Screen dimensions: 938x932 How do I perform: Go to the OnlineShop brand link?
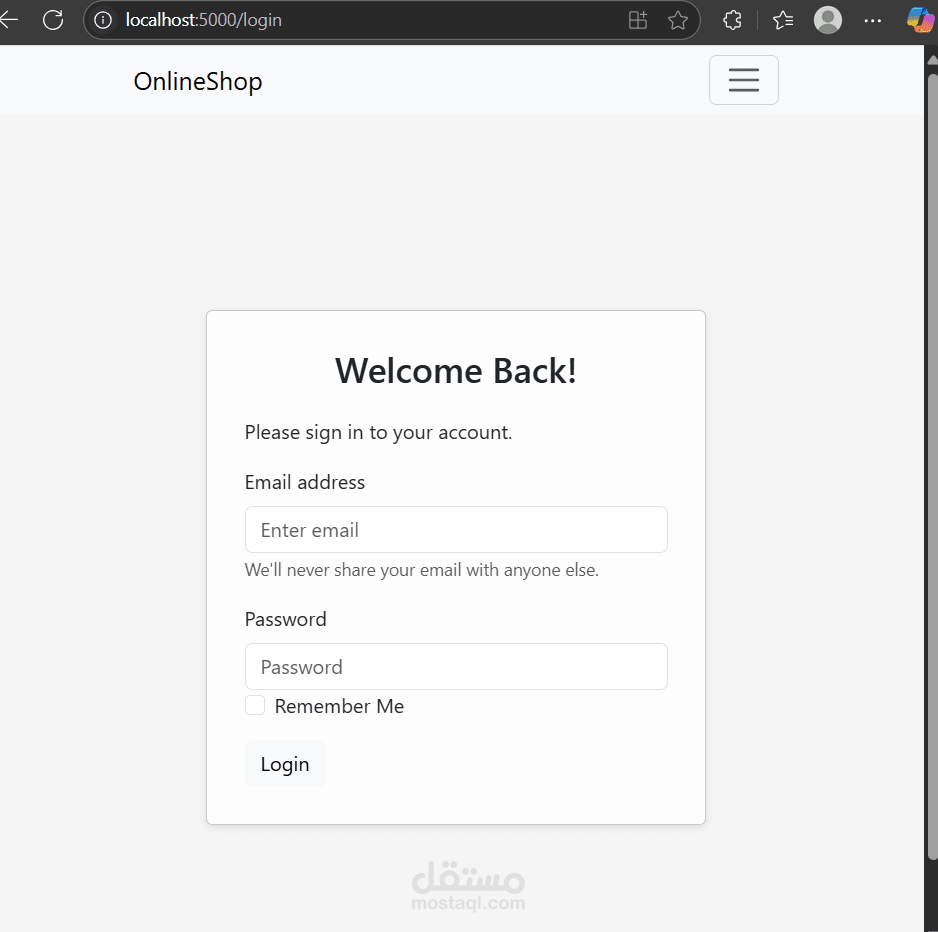point(198,81)
